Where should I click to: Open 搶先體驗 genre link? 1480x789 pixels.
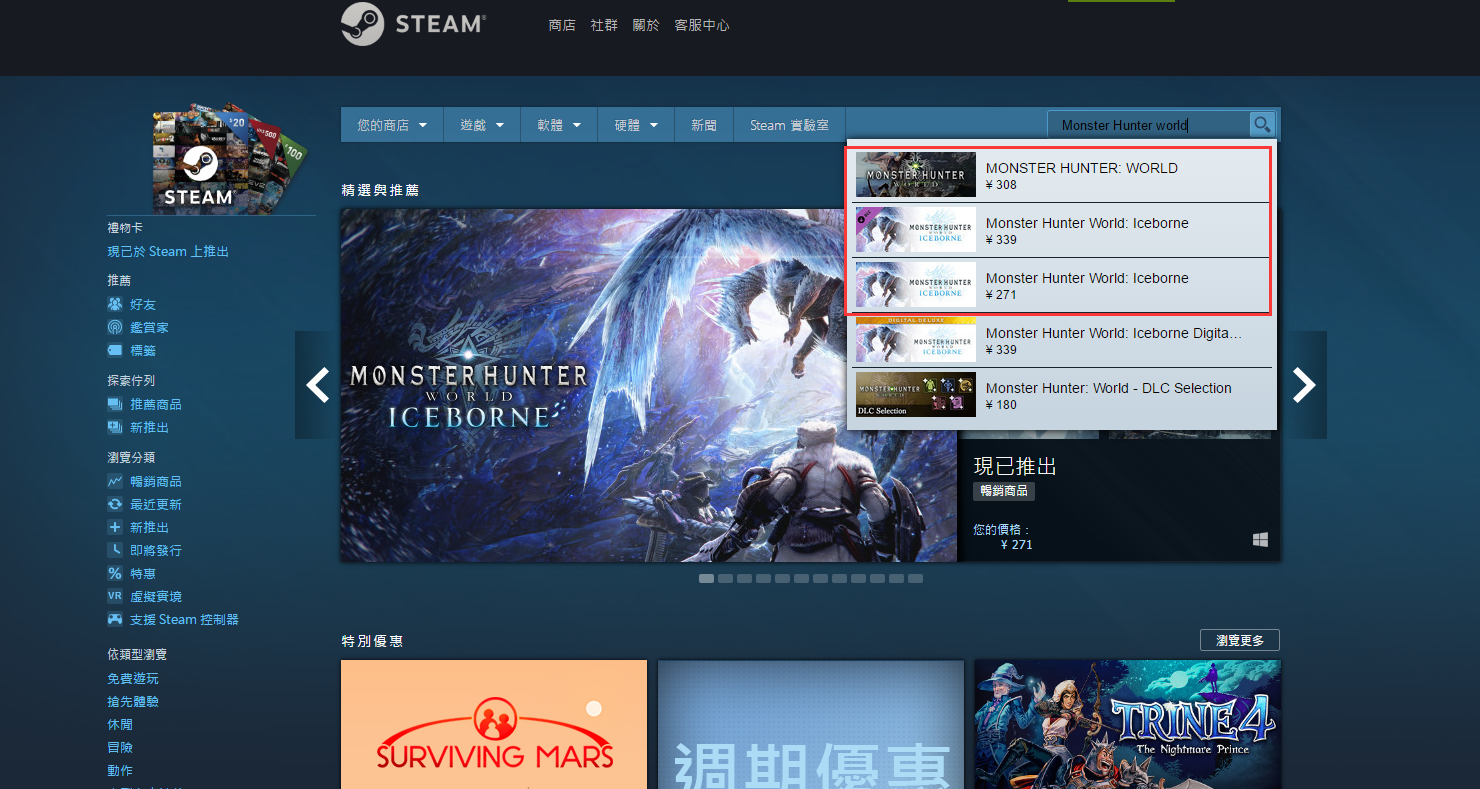pos(133,701)
